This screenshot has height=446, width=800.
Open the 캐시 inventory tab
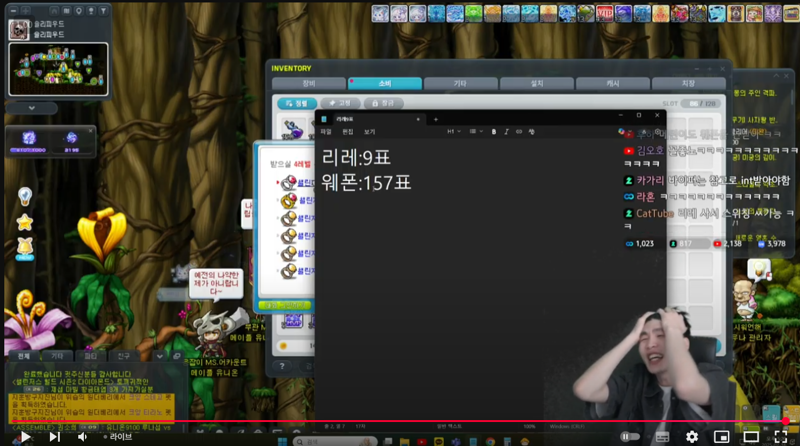click(x=613, y=83)
